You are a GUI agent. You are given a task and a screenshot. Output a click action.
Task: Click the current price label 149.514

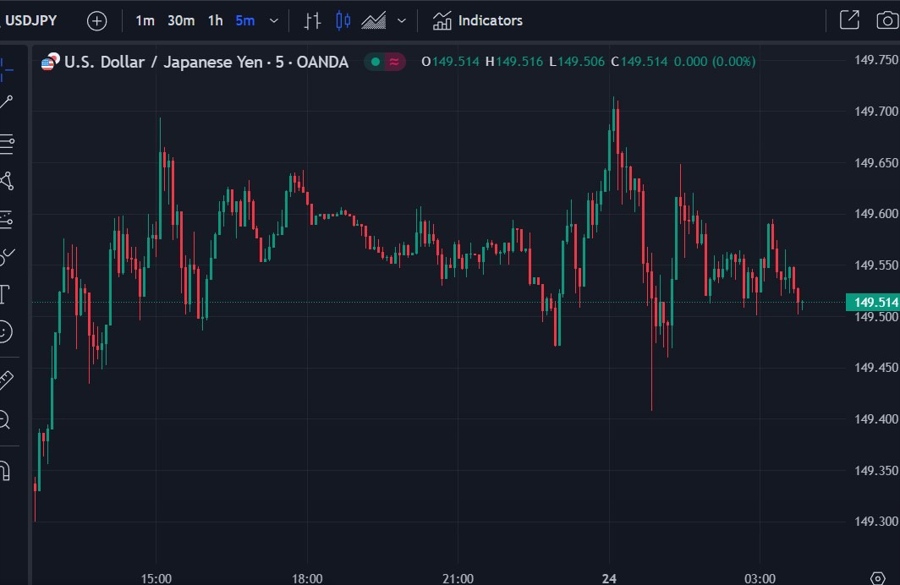[x=873, y=302]
